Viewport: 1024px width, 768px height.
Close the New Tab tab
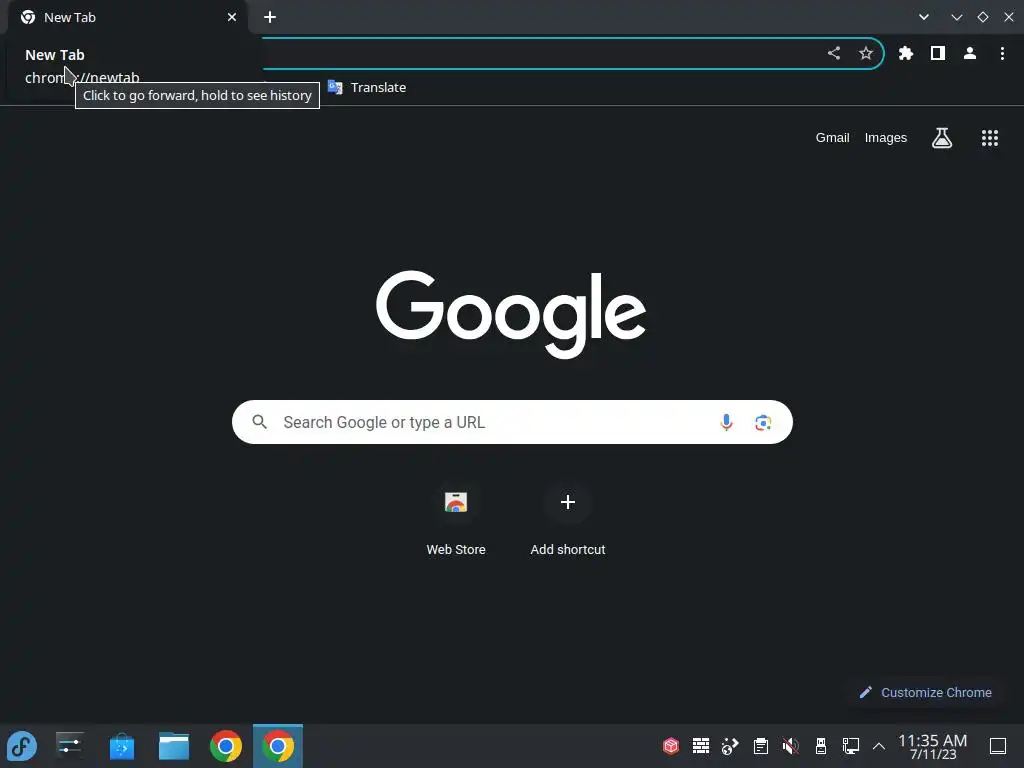point(232,17)
